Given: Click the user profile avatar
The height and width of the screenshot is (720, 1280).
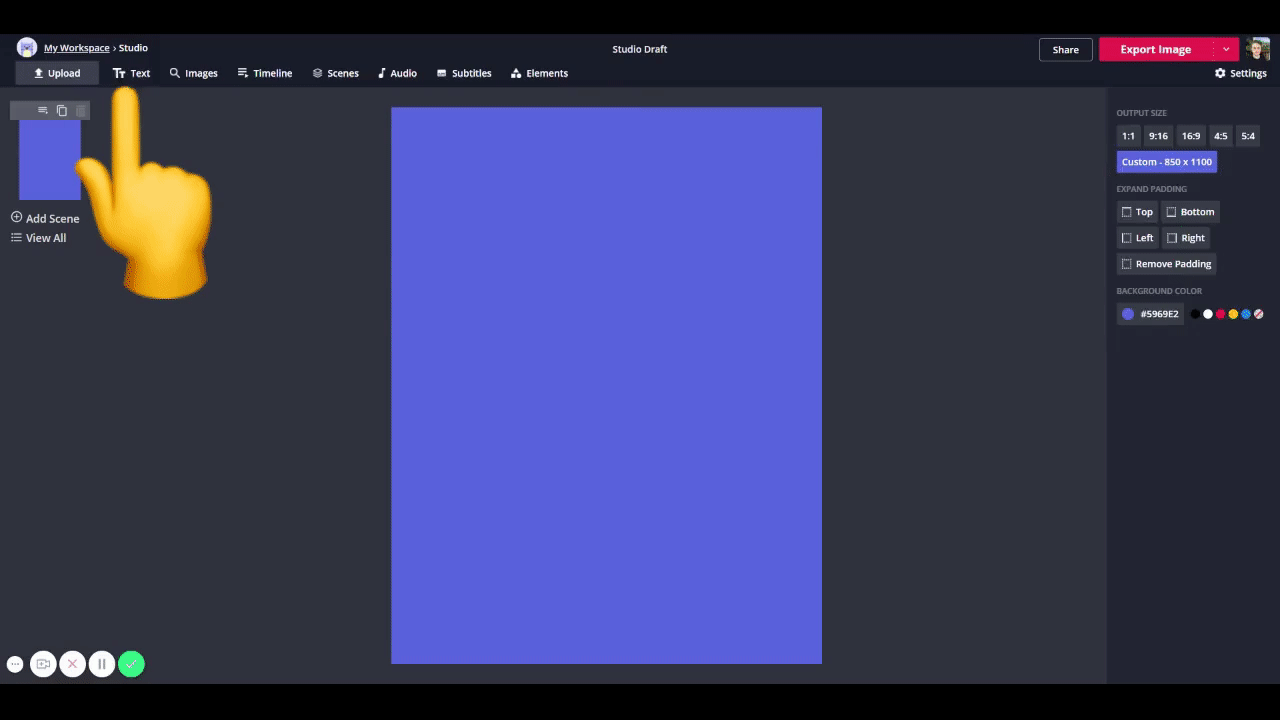Looking at the screenshot, I should tap(1258, 49).
